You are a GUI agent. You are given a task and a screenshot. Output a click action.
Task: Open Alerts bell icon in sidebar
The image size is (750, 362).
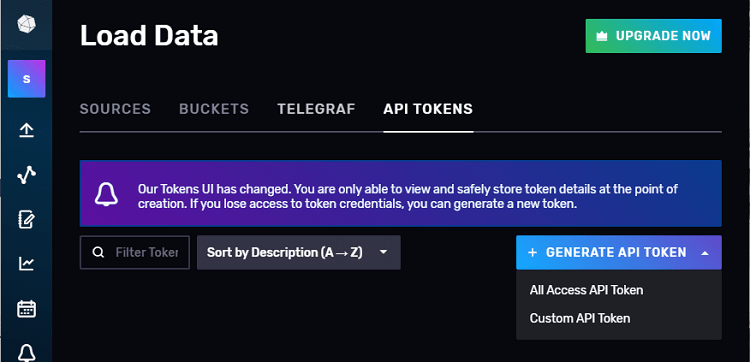[26, 353]
